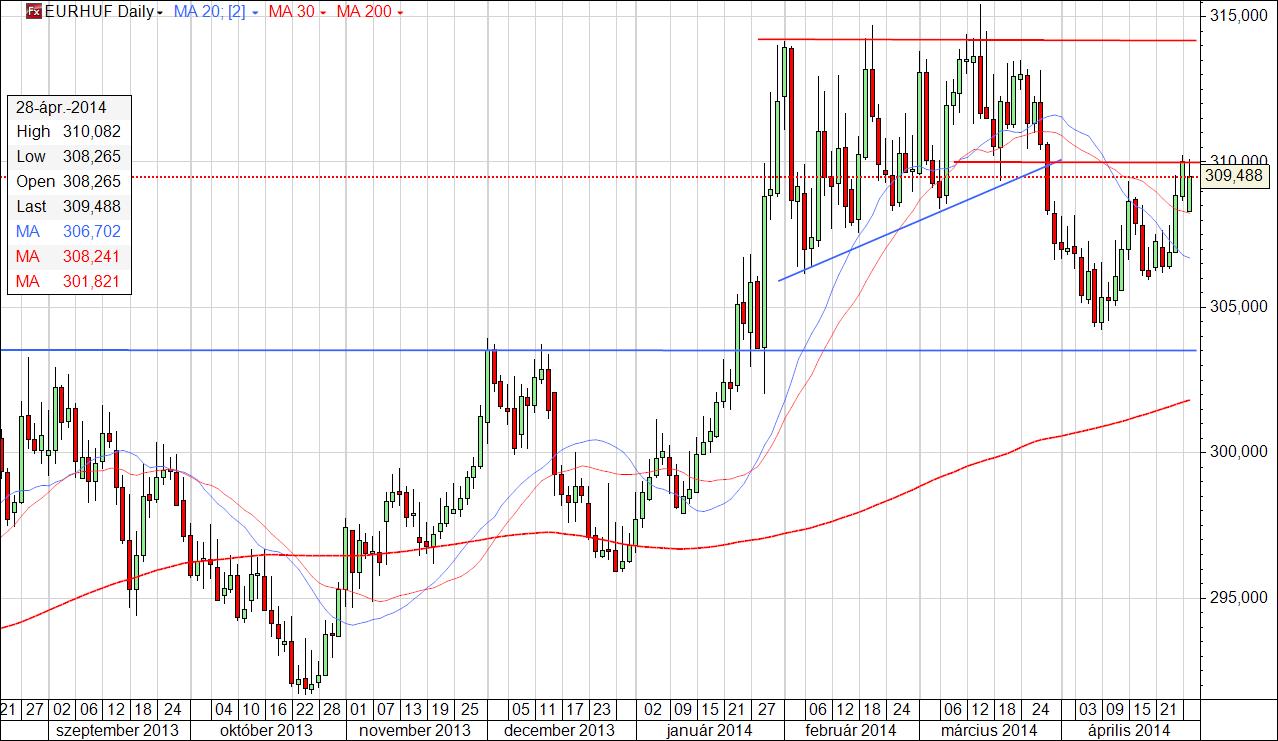1278x741 pixels.
Task: Click the blue MA 306,702 value
Action: [91, 232]
